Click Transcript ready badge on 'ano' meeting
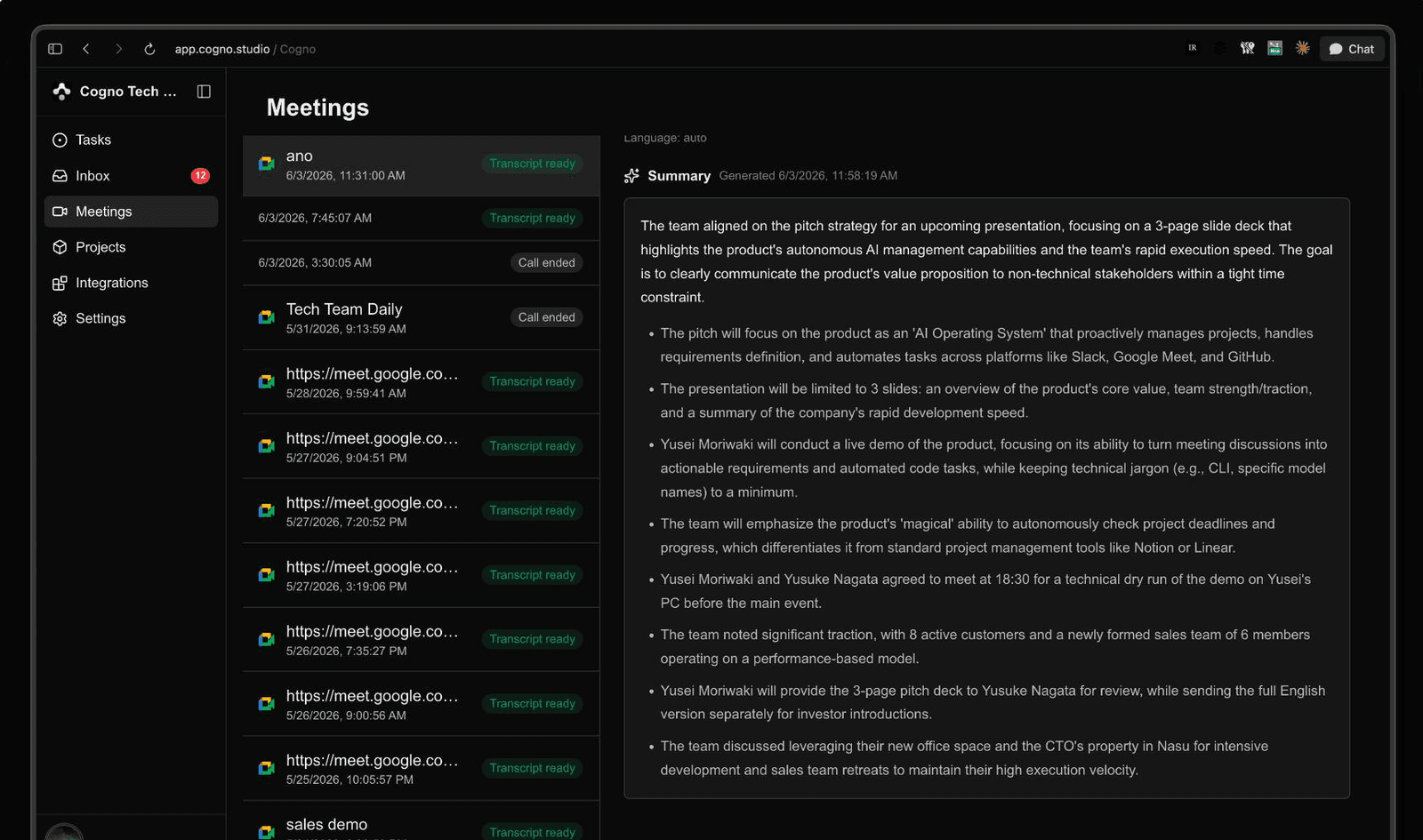The width and height of the screenshot is (1423, 840). (532, 164)
